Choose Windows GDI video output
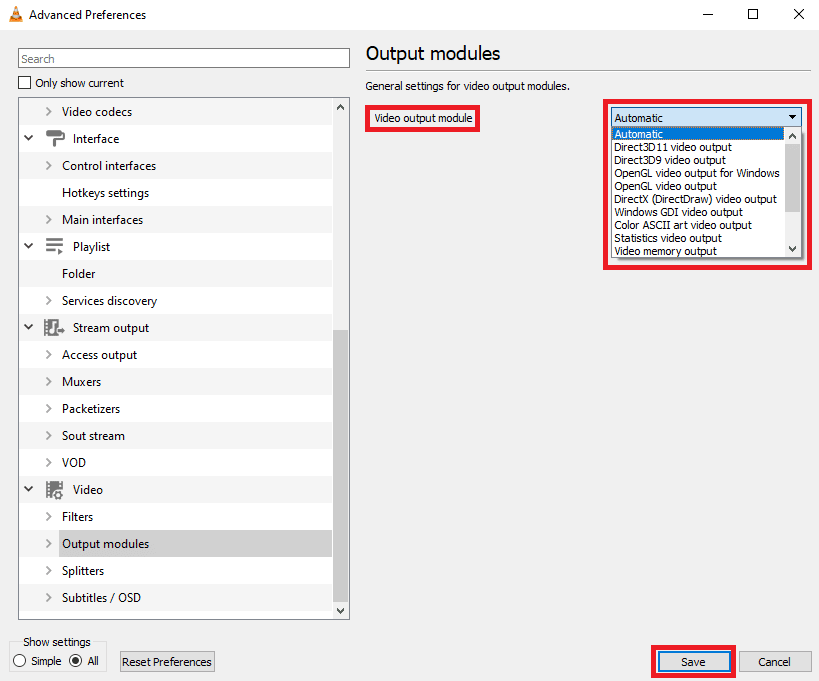 698,212
